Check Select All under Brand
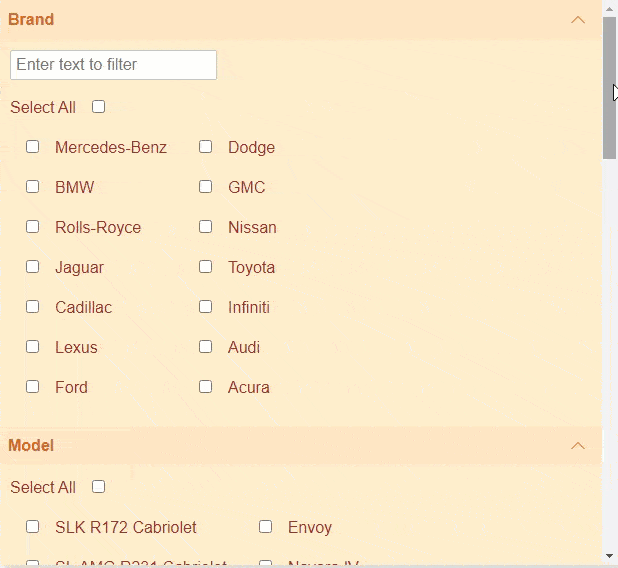Screen dimensions: 618x568 [x=98, y=107]
